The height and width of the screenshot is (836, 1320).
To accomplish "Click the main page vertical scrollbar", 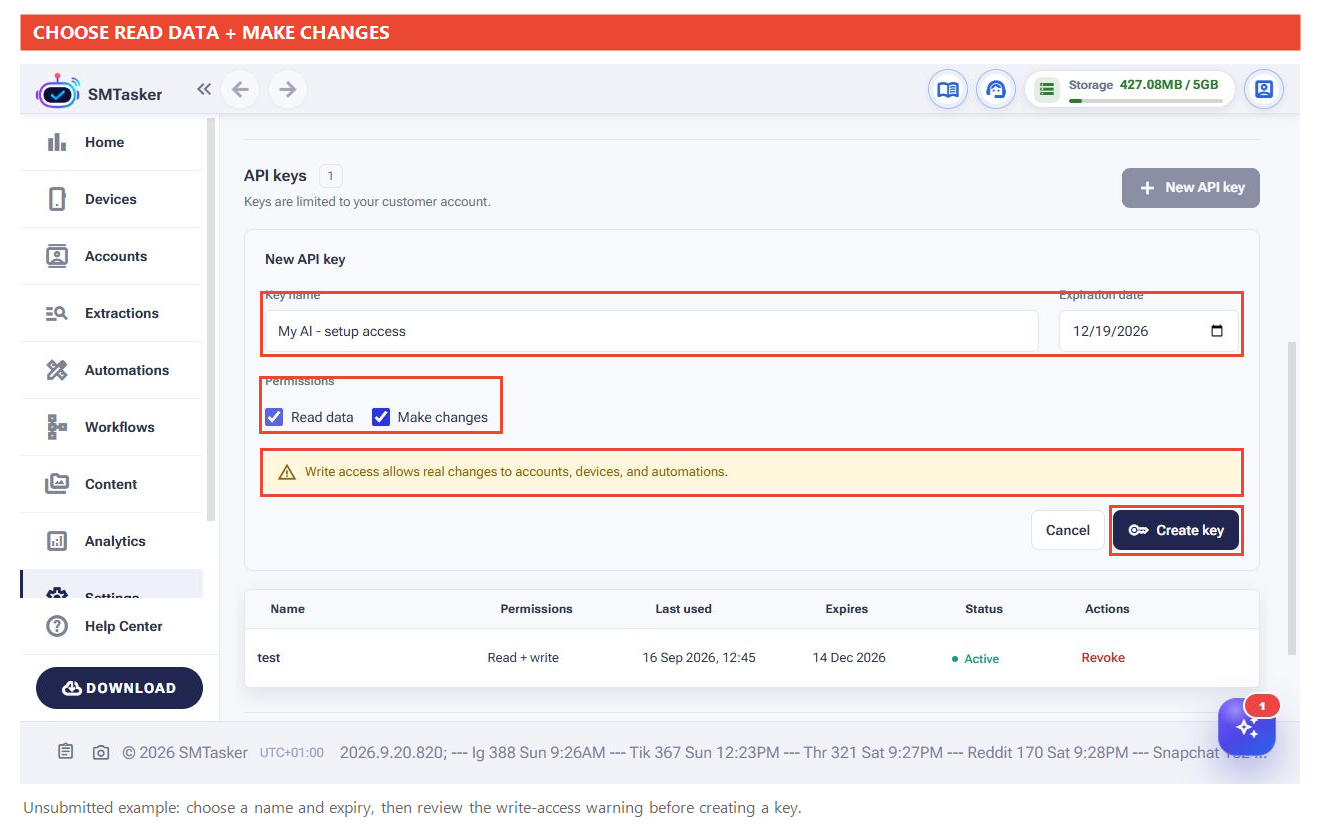I will point(1291,498).
